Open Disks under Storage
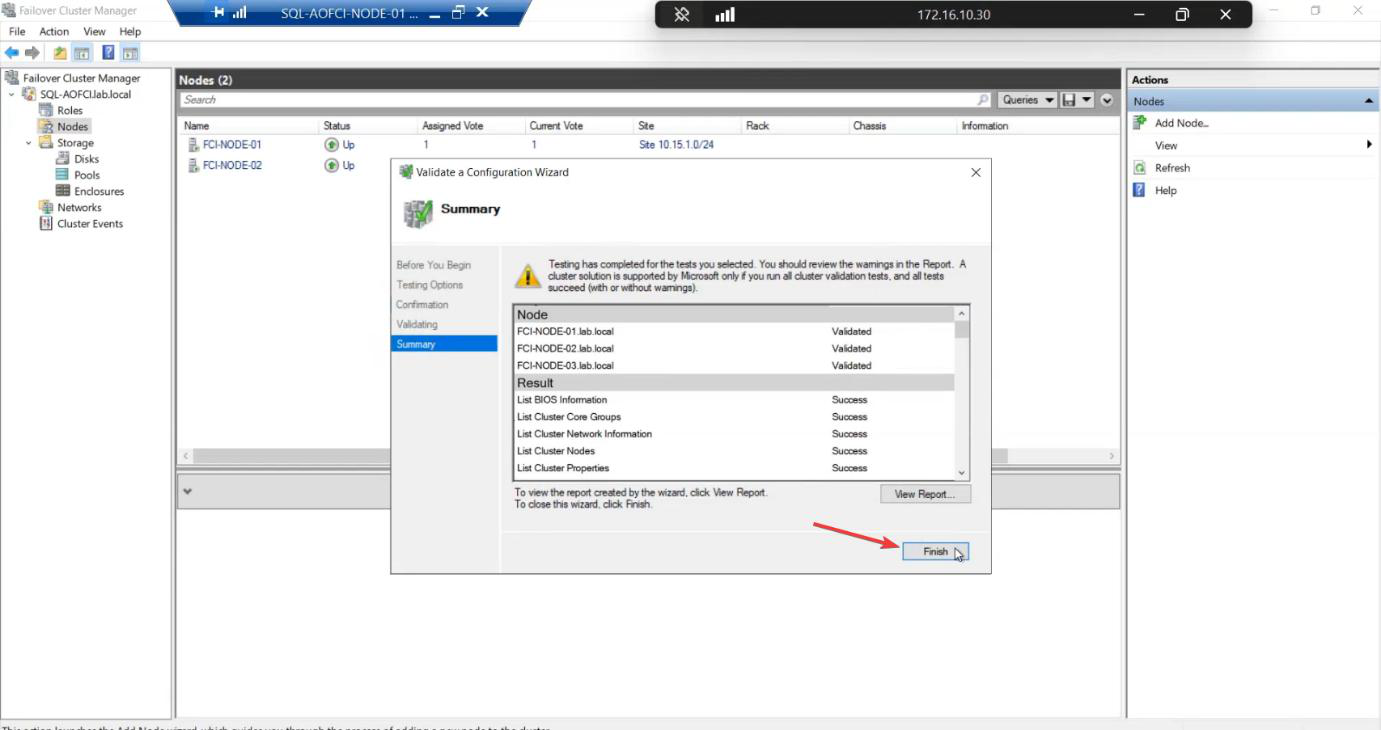This screenshot has height=730, width=1381. (x=87, y=159)
